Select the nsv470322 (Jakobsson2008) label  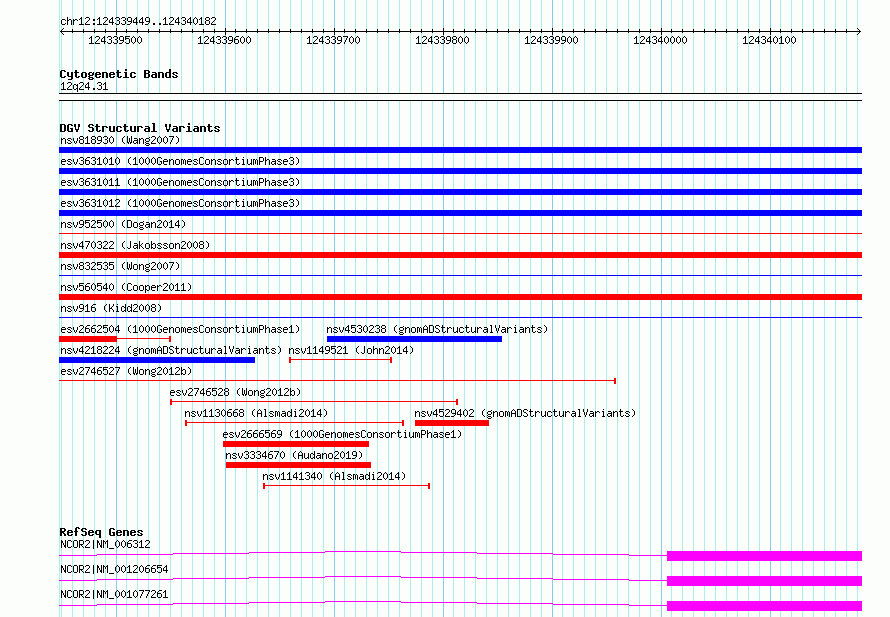[x=135, y=245]
